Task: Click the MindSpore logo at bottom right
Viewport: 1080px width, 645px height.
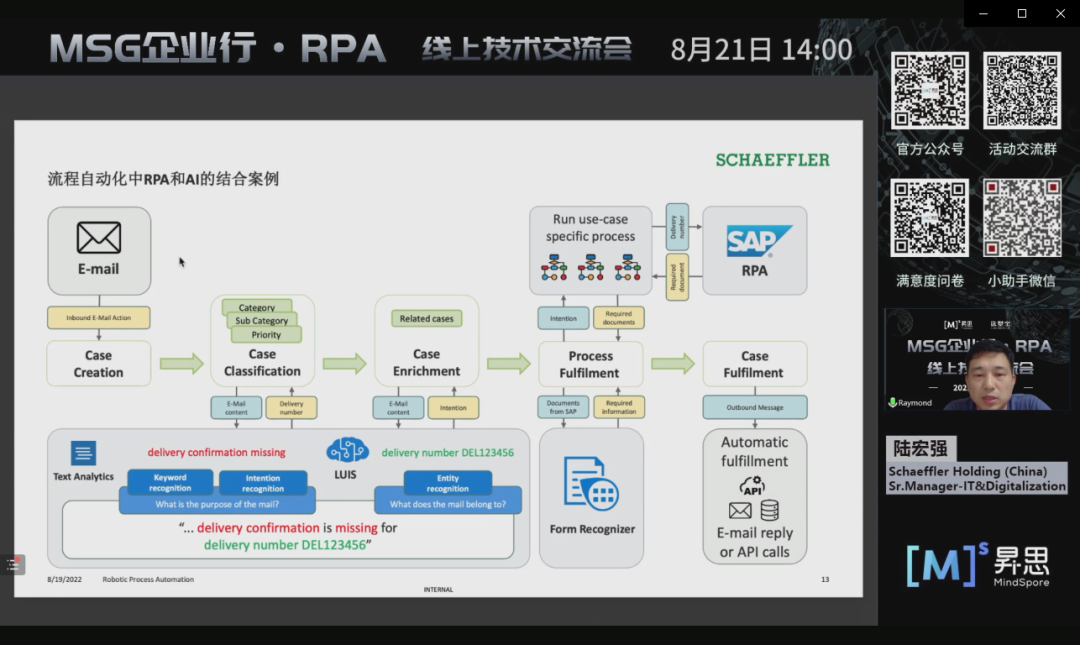Action: pyautogui.click(x=977, y=565)
